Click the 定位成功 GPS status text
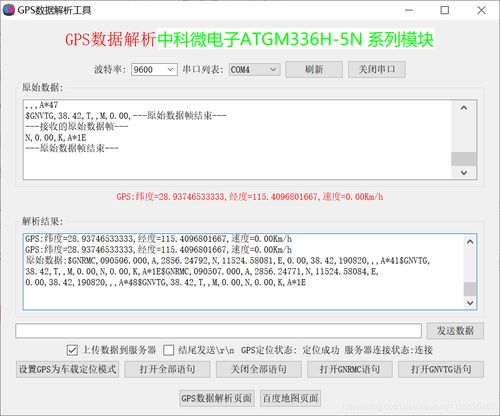This screenshot has width=500, height=416. pos(321,350)
